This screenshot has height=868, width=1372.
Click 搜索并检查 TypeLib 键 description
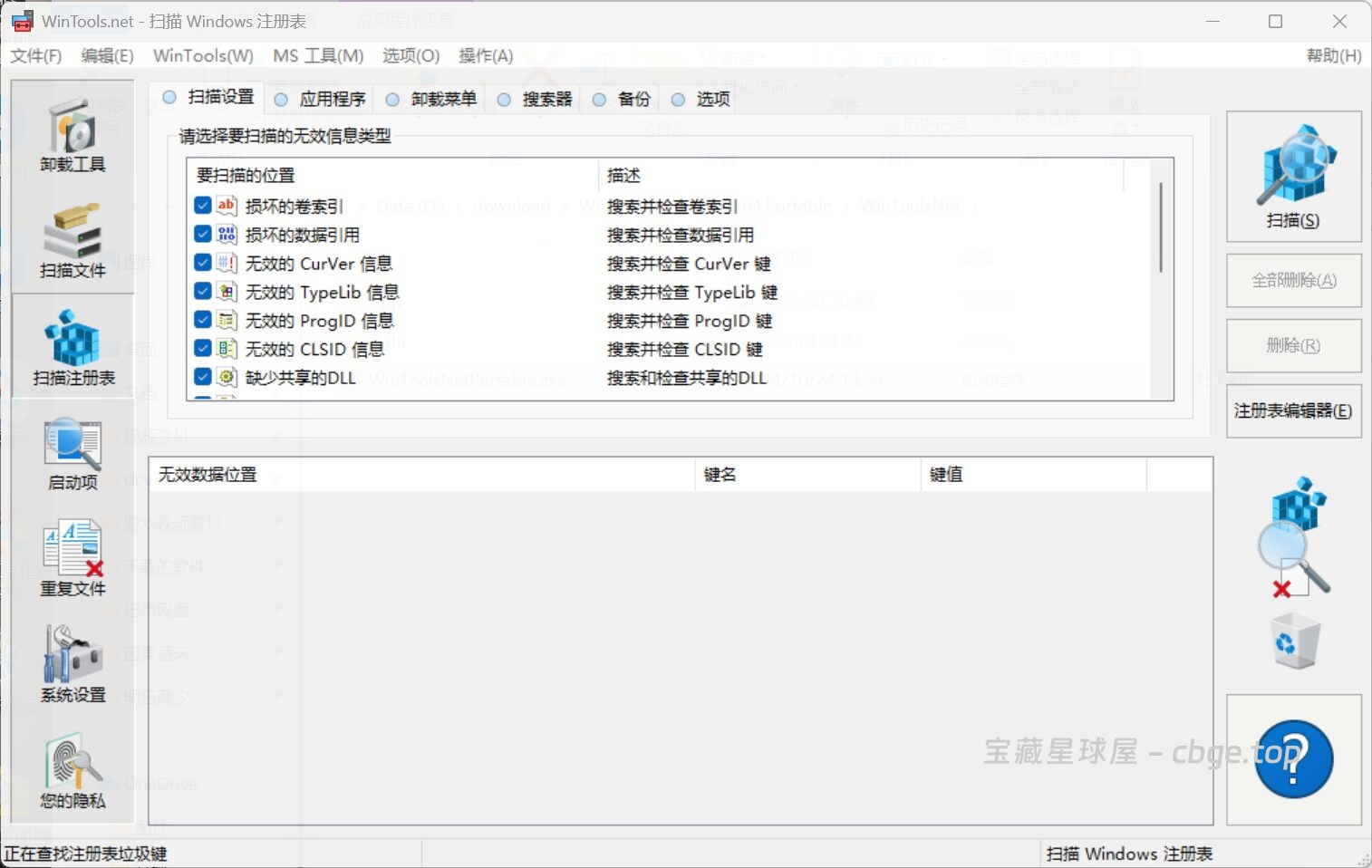point(692,292)
